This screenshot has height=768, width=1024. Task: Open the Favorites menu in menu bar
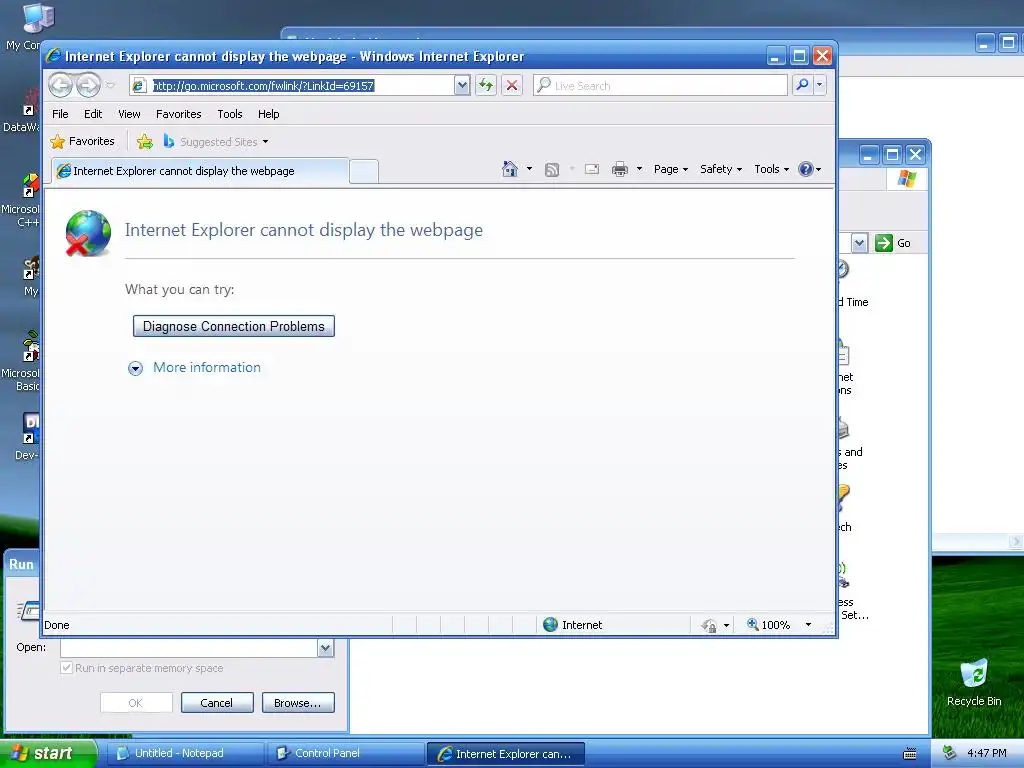[x=178, y=114]
